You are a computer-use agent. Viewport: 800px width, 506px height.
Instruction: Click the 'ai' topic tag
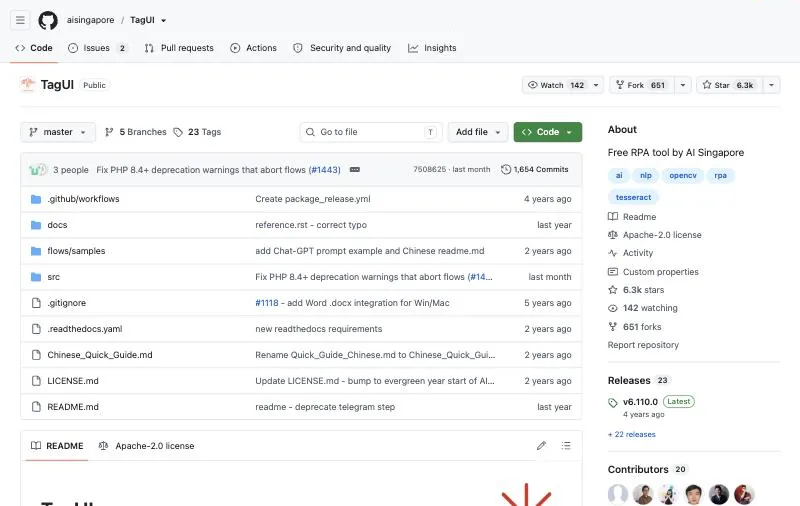pos(619,175)
